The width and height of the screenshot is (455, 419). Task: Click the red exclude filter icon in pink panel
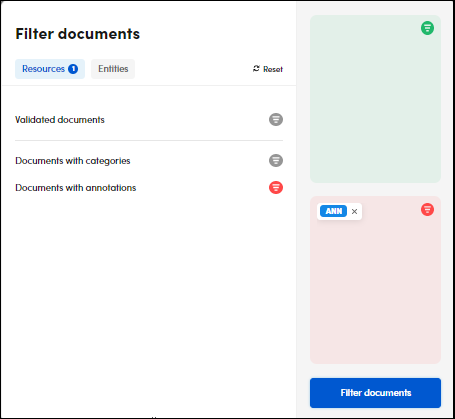[x=427, y=210]
